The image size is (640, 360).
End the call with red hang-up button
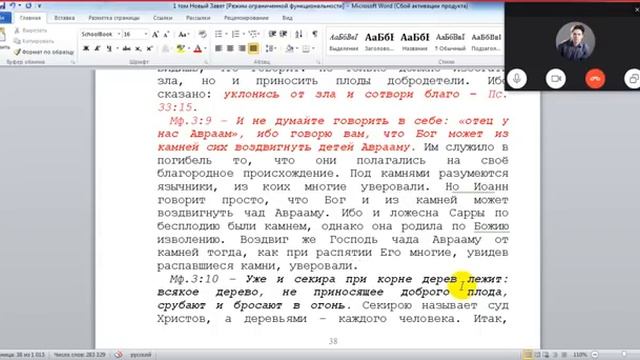pos(595,78)
